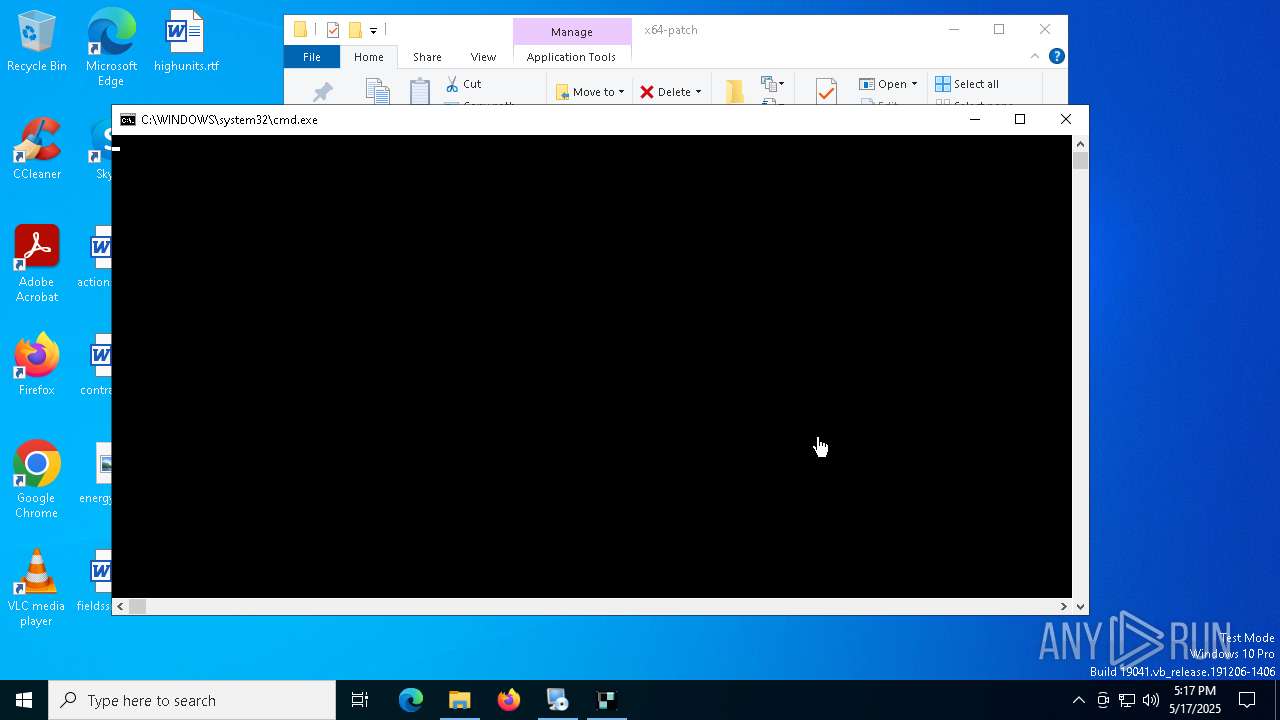Click the cmd horizontal scrollbar right arrow

click(x=1064, y=606)
